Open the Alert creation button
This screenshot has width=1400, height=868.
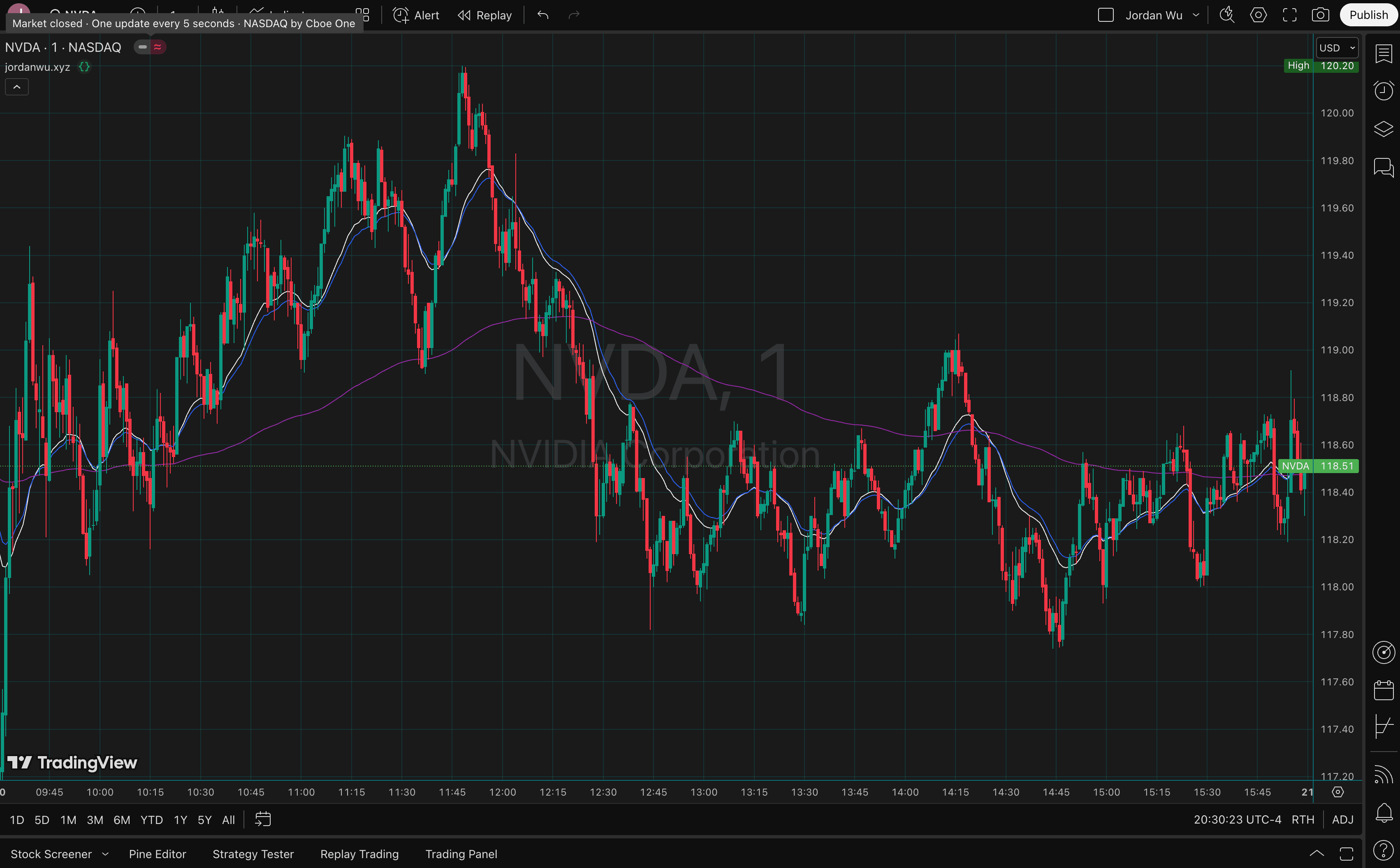click(x=416, y=15)
